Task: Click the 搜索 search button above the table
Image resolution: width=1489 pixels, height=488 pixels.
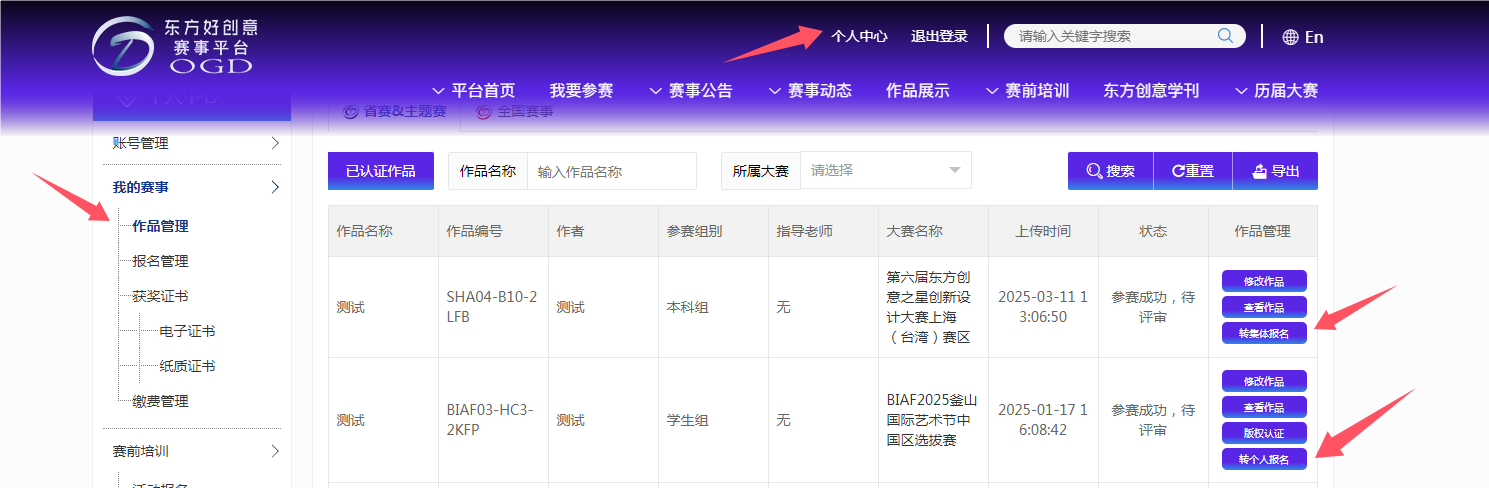Action: [1110, 171]
